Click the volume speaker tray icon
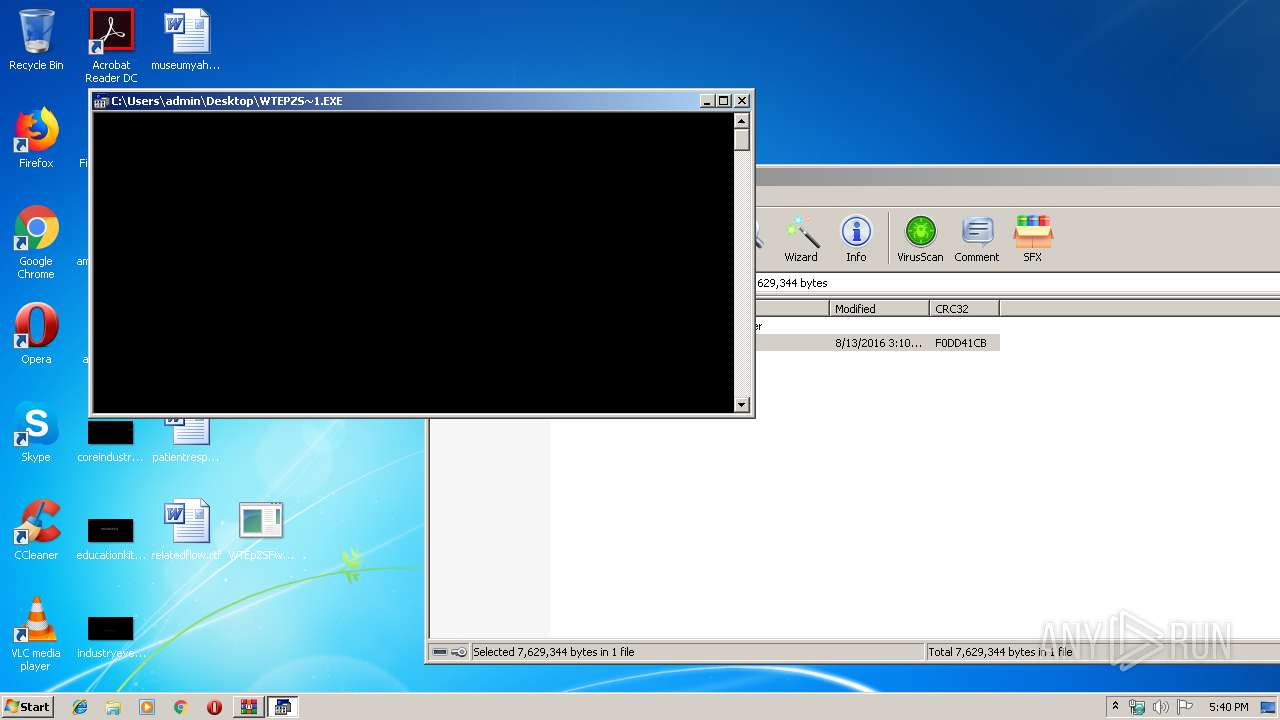Viewport: 1280px width, 720px height. tap(1161, 707)
